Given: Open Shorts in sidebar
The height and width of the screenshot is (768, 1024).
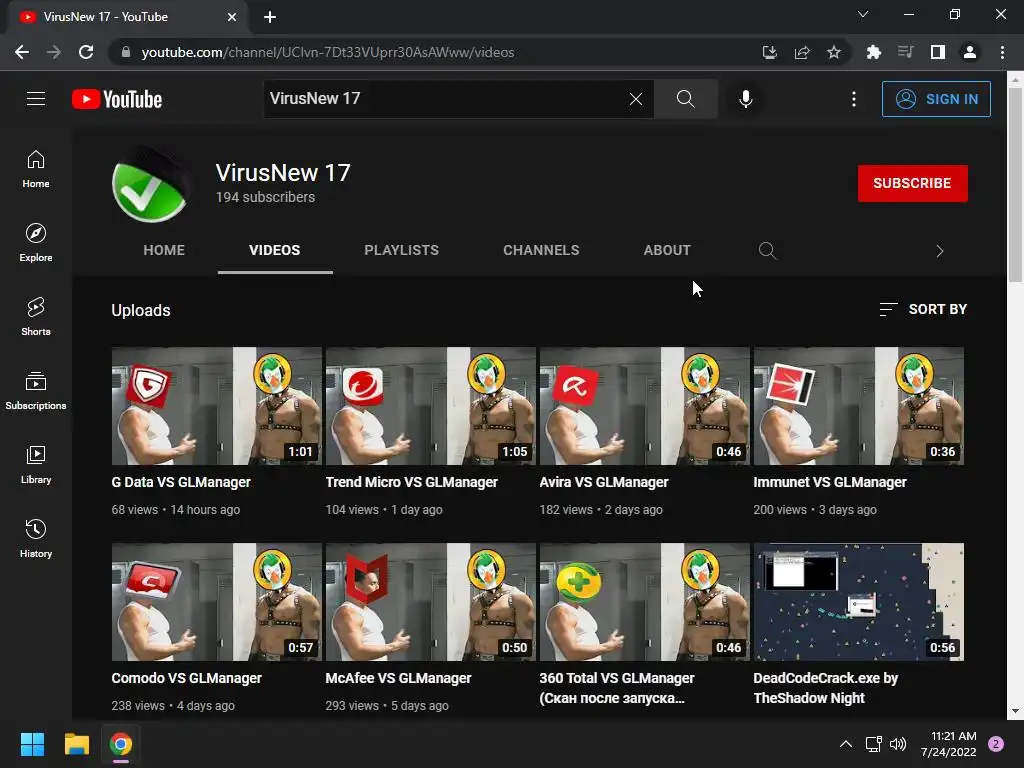Looking at the screenshot, I should tap(36, 317).
